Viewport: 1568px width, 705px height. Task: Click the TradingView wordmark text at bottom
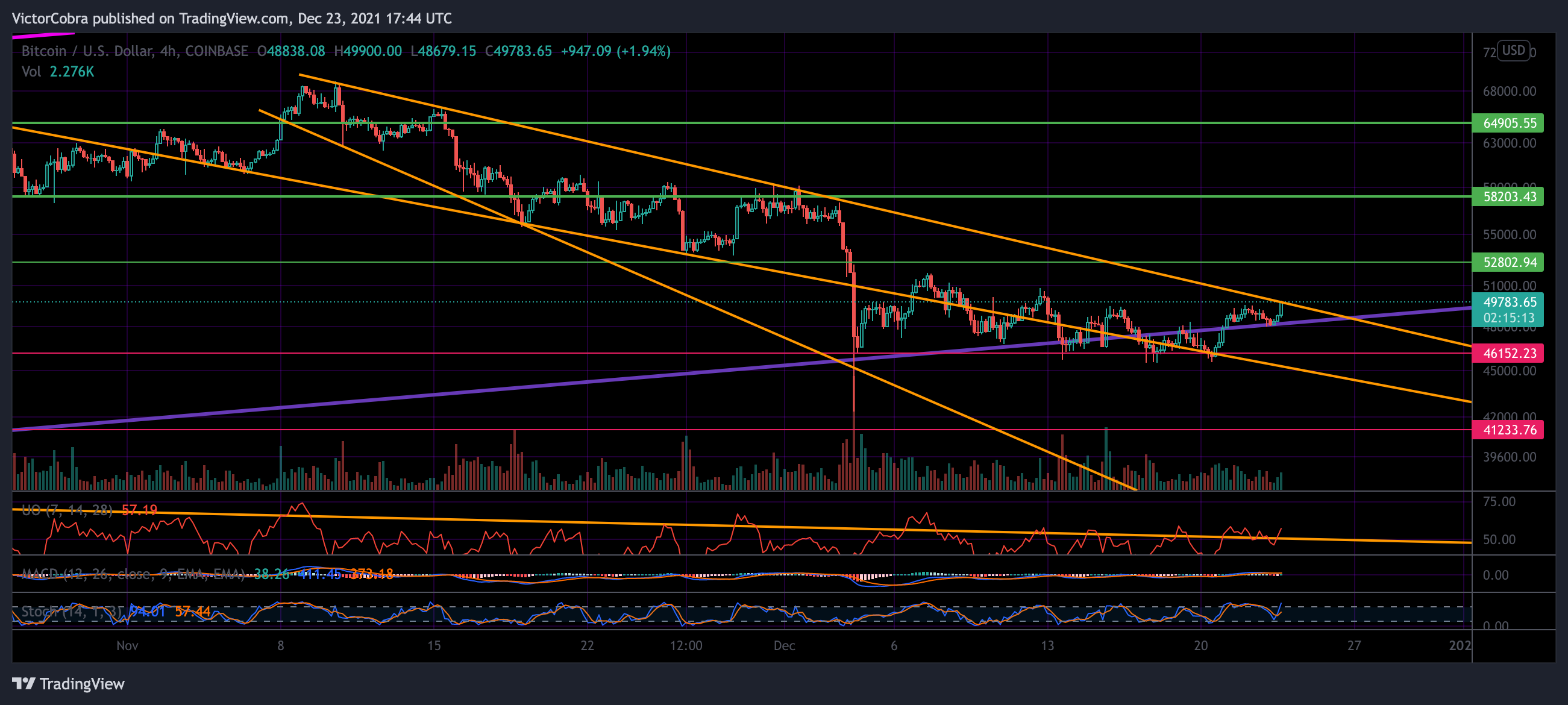click(82, 684)
